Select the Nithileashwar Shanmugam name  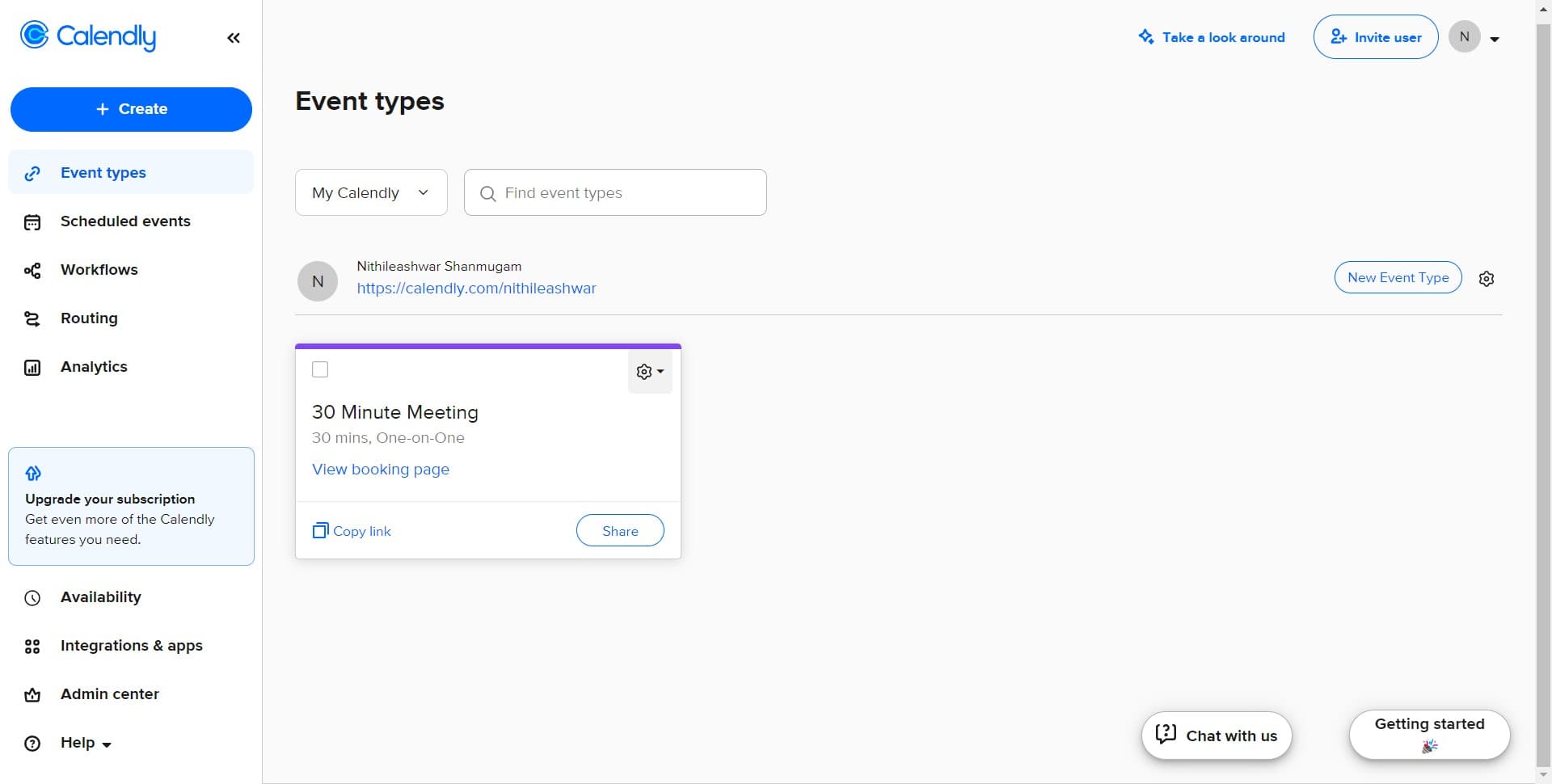pos(439,266)
